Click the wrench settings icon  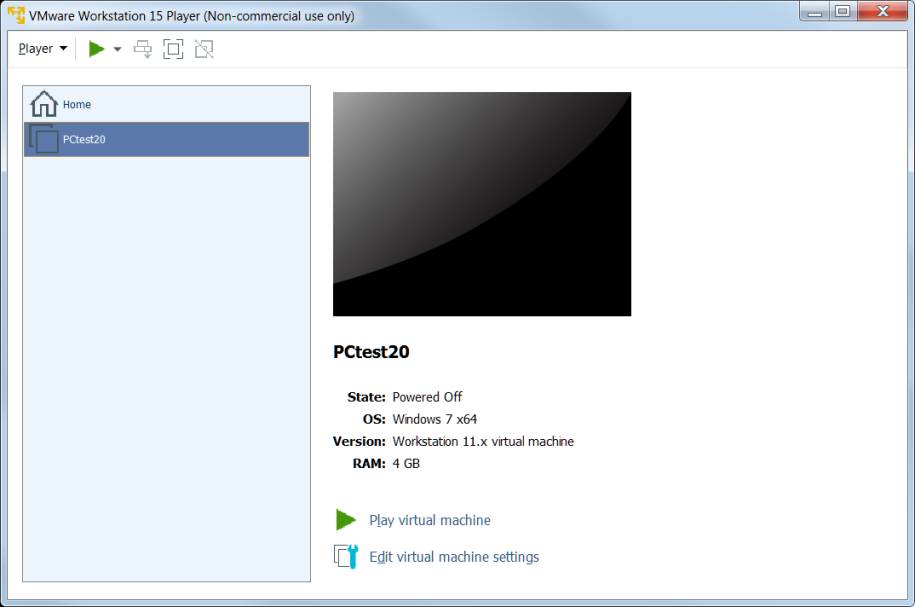346,556
